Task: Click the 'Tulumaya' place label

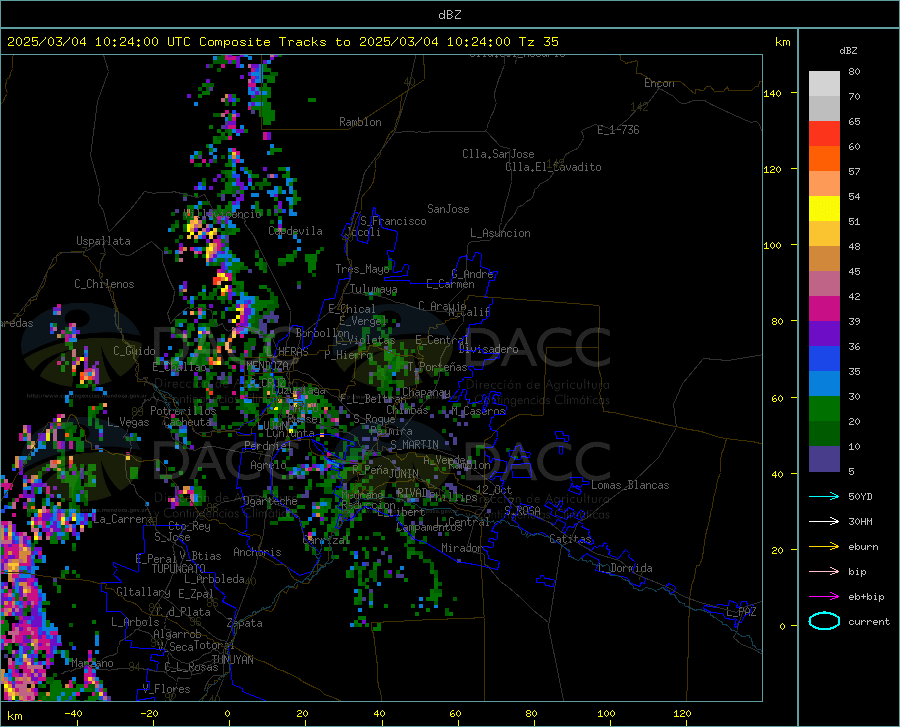Action: [x=373, y=289]
